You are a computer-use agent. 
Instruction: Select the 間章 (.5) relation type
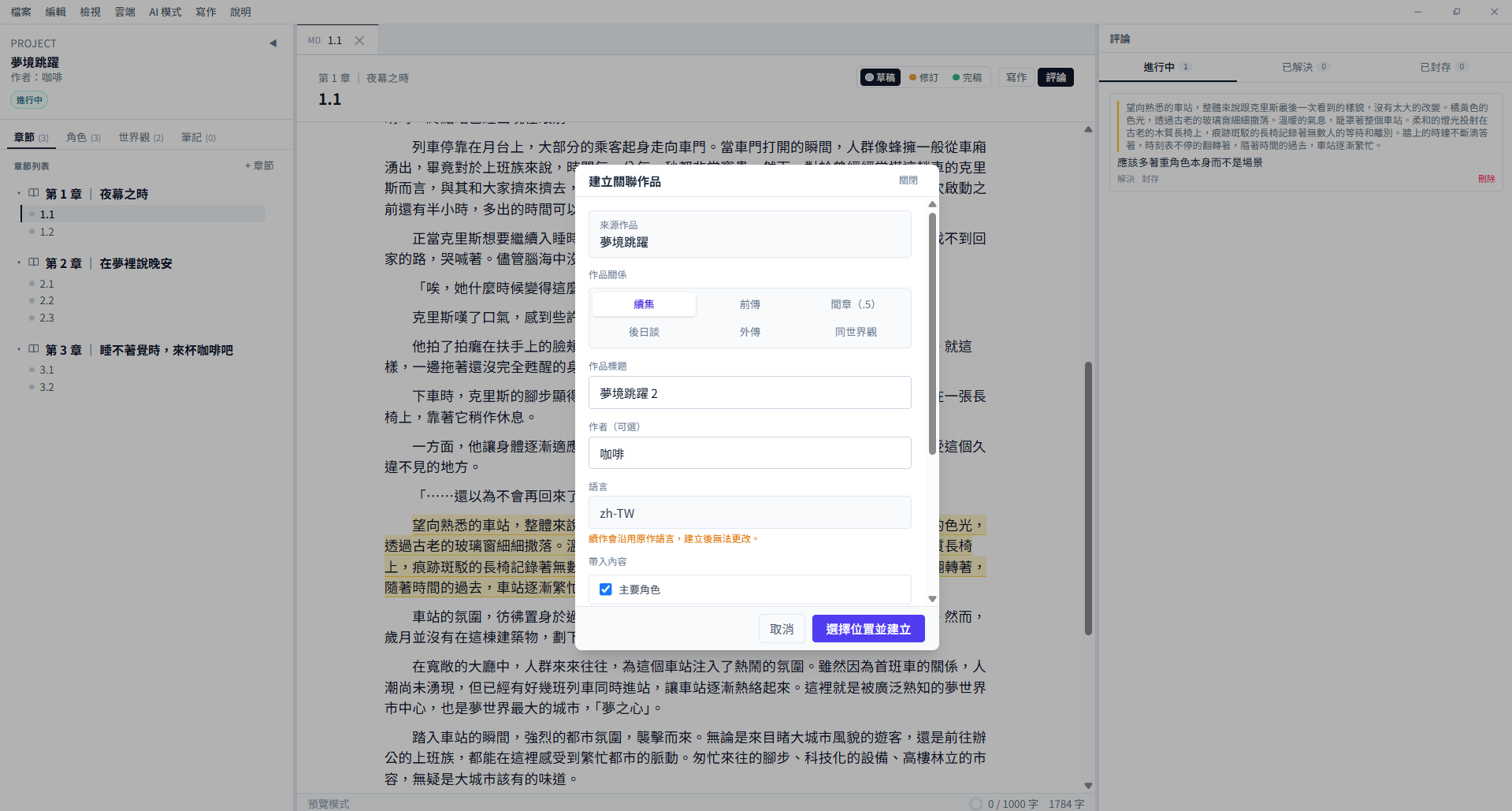click(856, 304)
